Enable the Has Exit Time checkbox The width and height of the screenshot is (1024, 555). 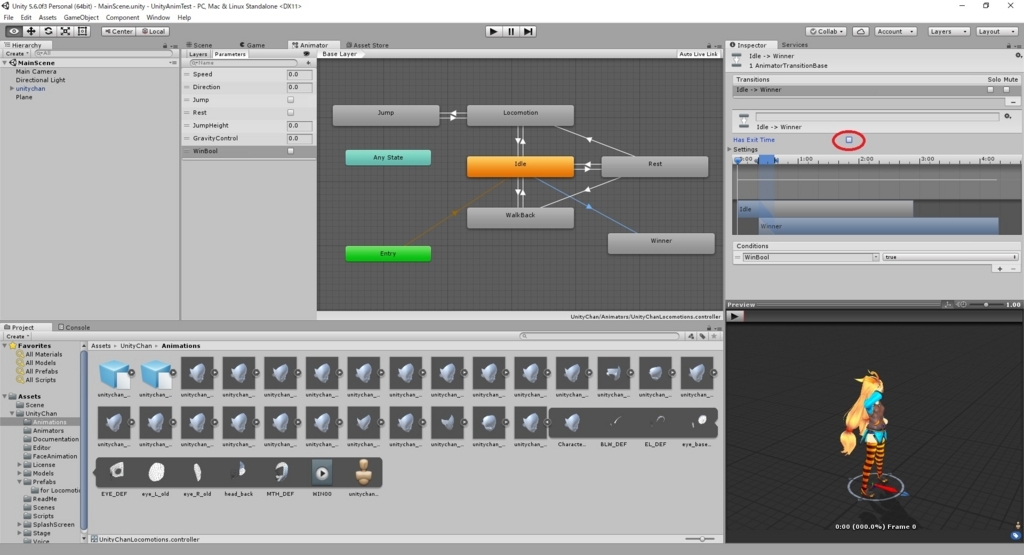[849, 140]
